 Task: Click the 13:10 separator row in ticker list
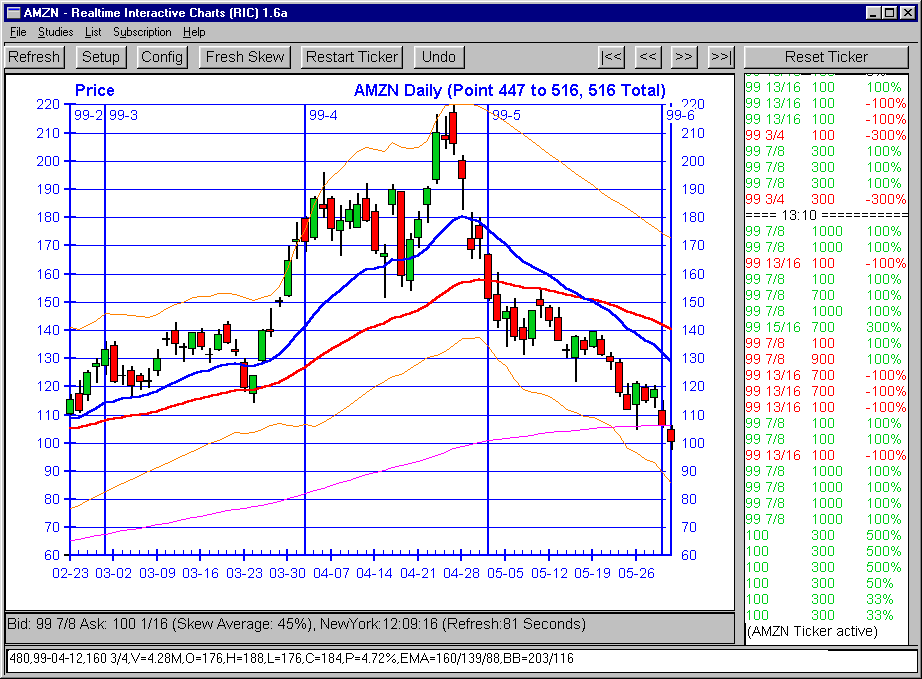(827, 215)
